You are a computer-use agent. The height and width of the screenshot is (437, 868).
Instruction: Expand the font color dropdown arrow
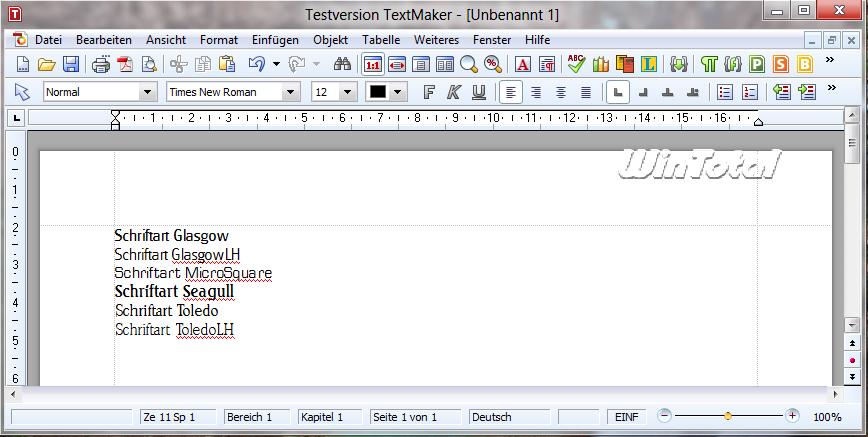(397, 92)
